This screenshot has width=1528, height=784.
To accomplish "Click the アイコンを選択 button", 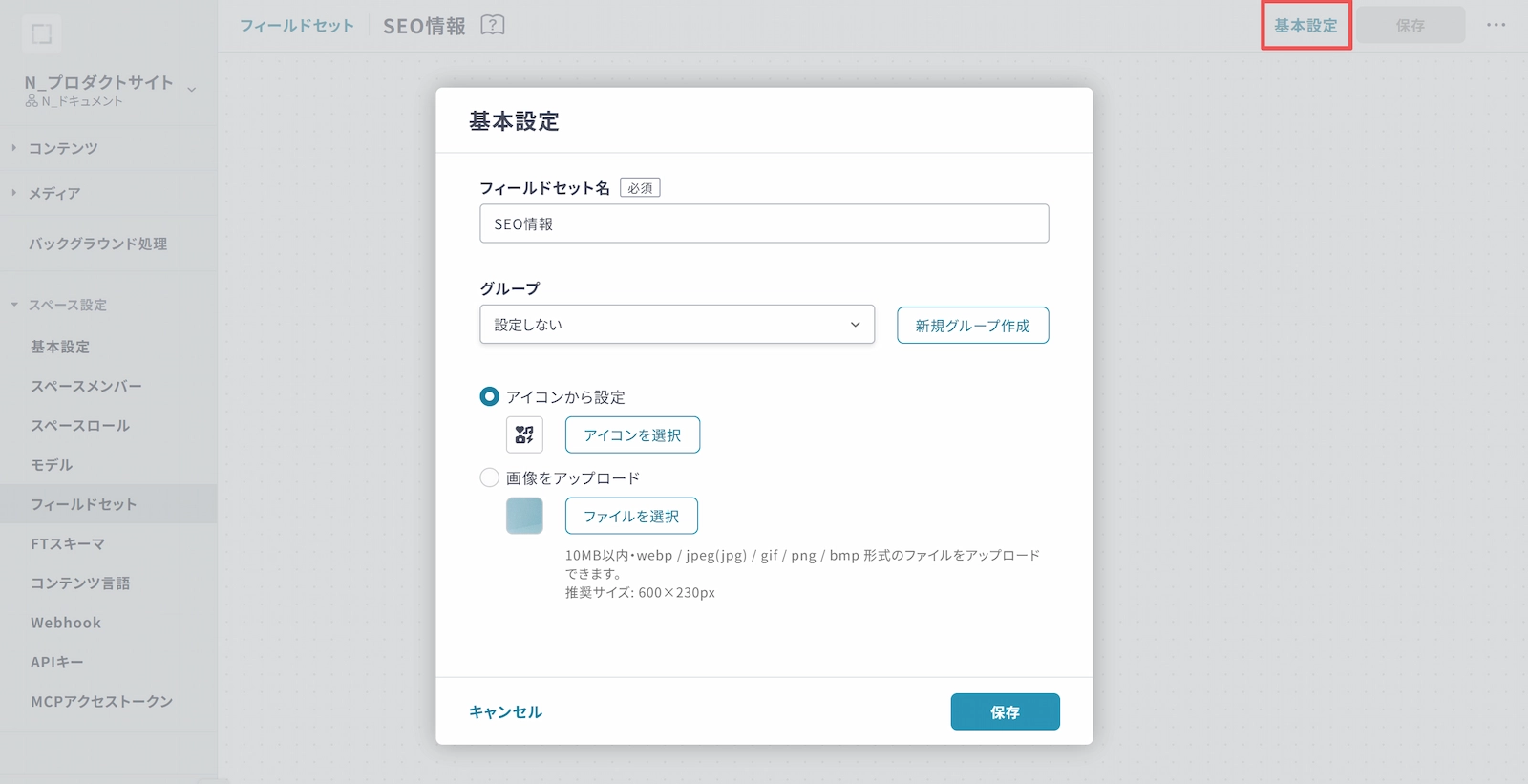I will click(632, 435).
